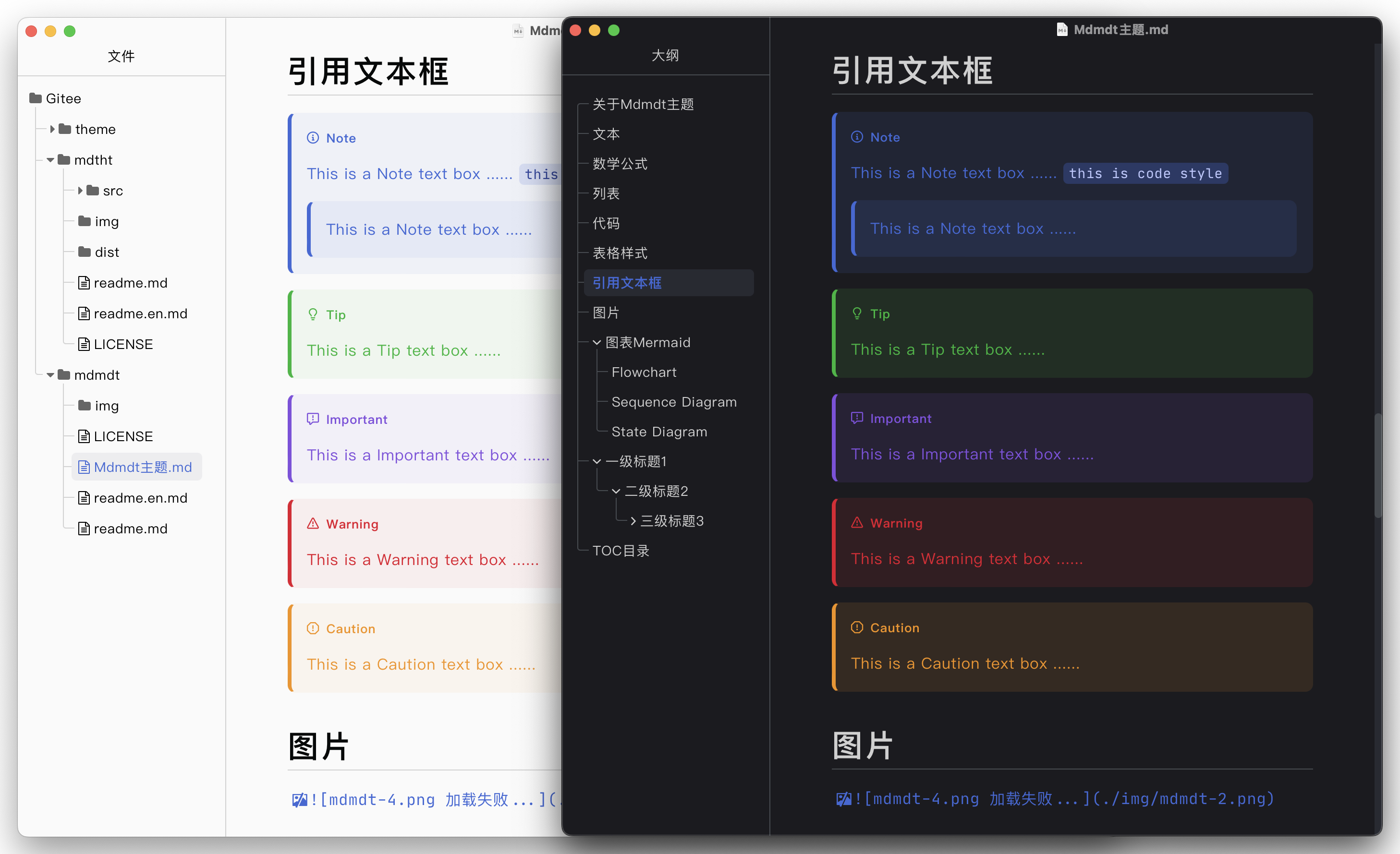Collapse the 图表Mermaid outline section

click(x=597, y=342)
